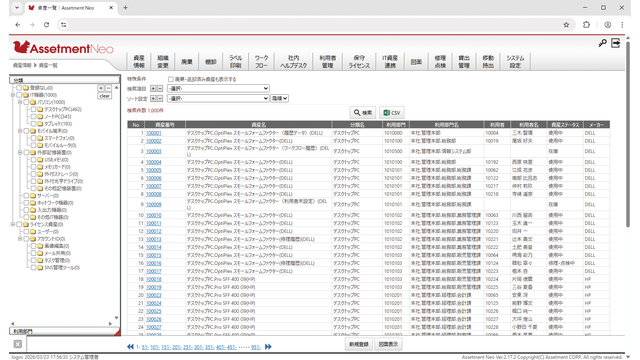
Task: Click the デスクトップPC(462) folder icon
Action: (x=40, y=109)
